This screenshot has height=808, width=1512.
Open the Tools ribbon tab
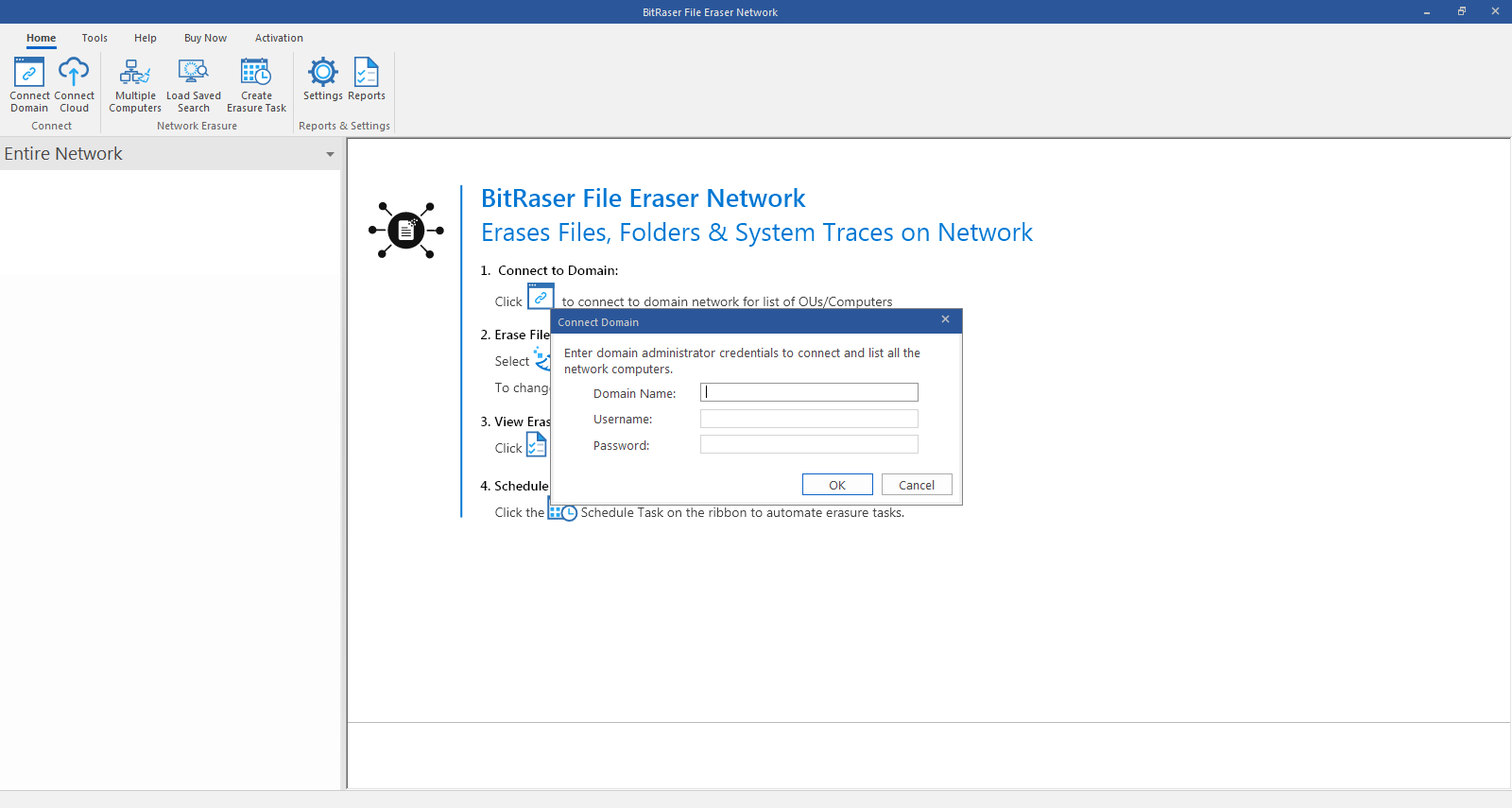94,39
